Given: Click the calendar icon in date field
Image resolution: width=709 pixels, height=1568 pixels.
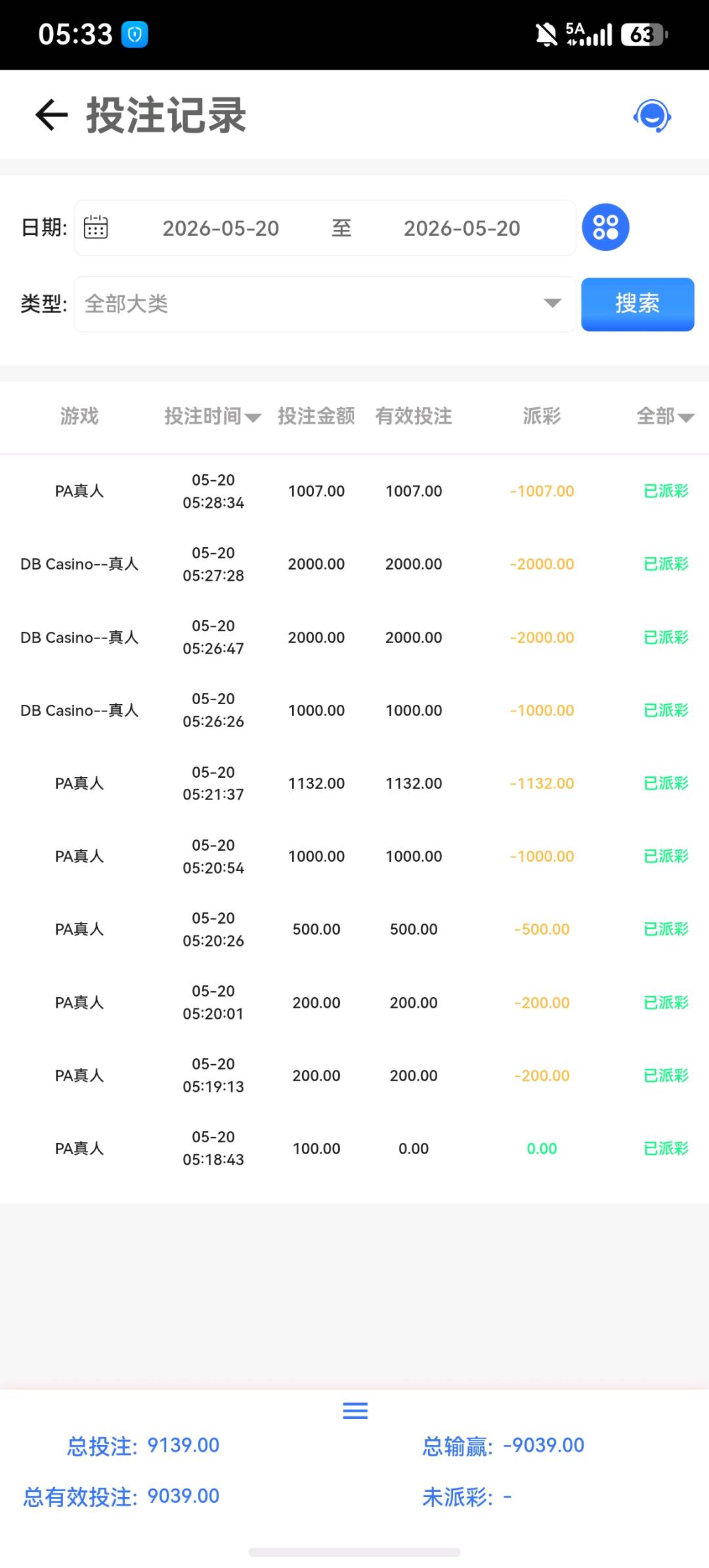Looking at the screenshot, I should pos(96,227).
